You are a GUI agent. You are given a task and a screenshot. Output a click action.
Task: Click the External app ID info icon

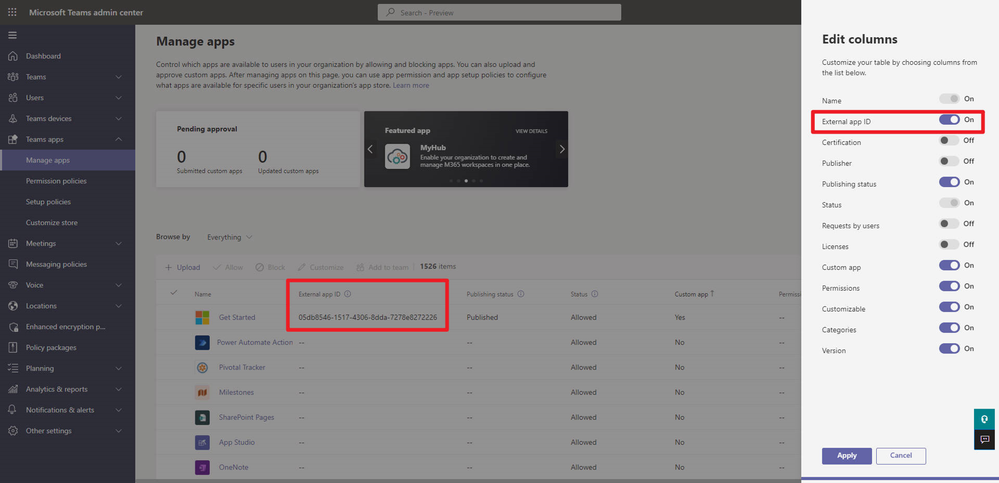tap(348, 294)
